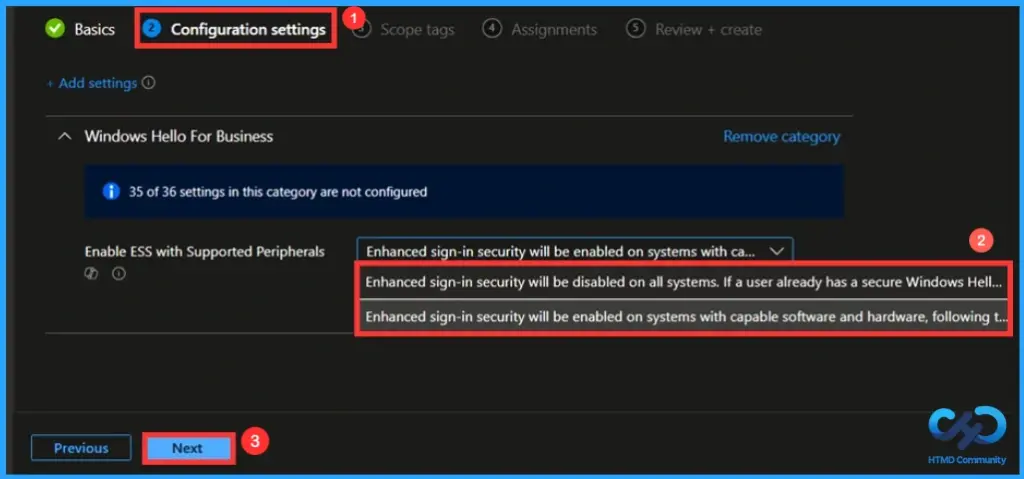Screen dimensions: 1024x479
Task: Click the Previous button
Action: [x=81, y=448]
